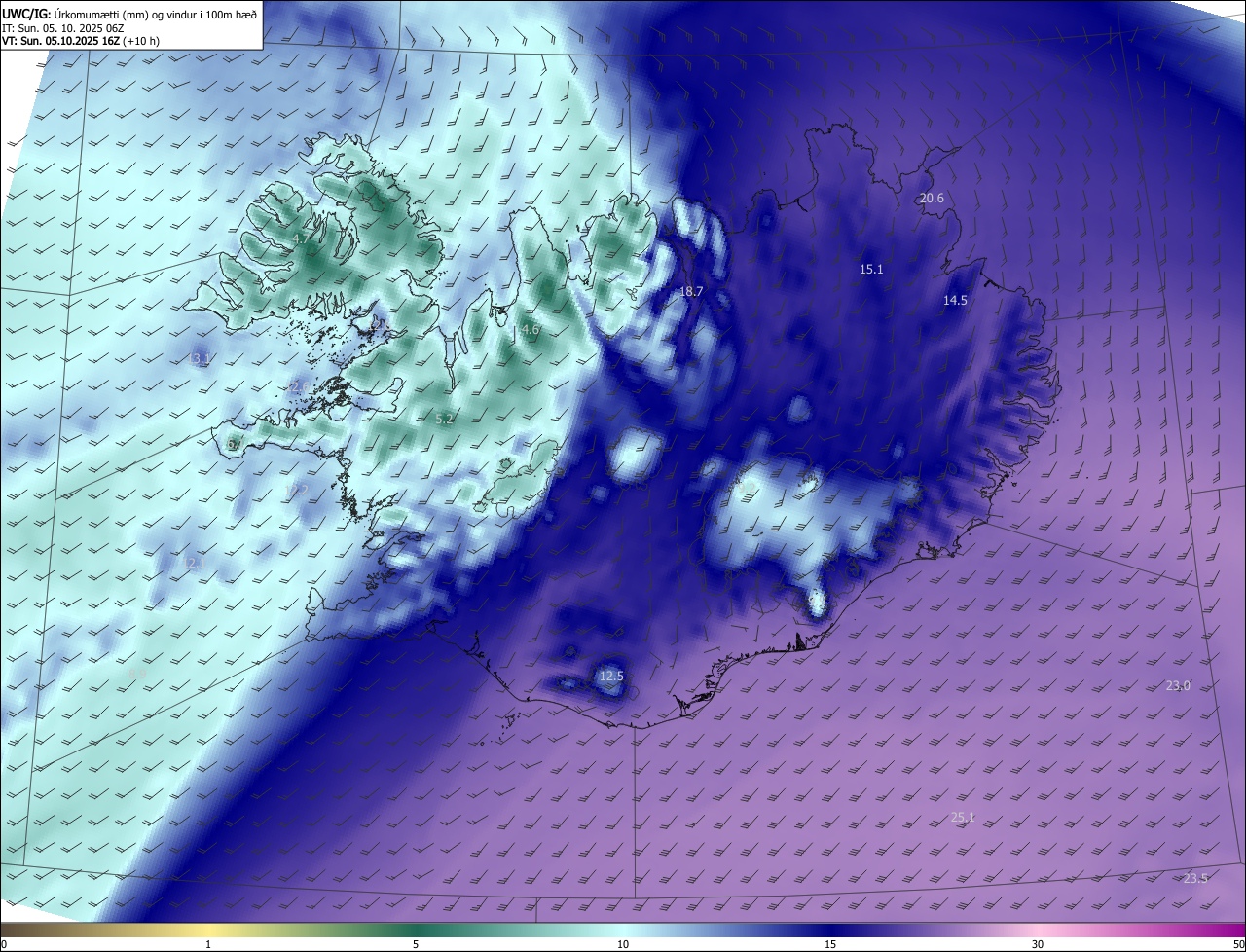
Task: Click the 23.0 value over the ocean
Action: tap(1178, 685)
